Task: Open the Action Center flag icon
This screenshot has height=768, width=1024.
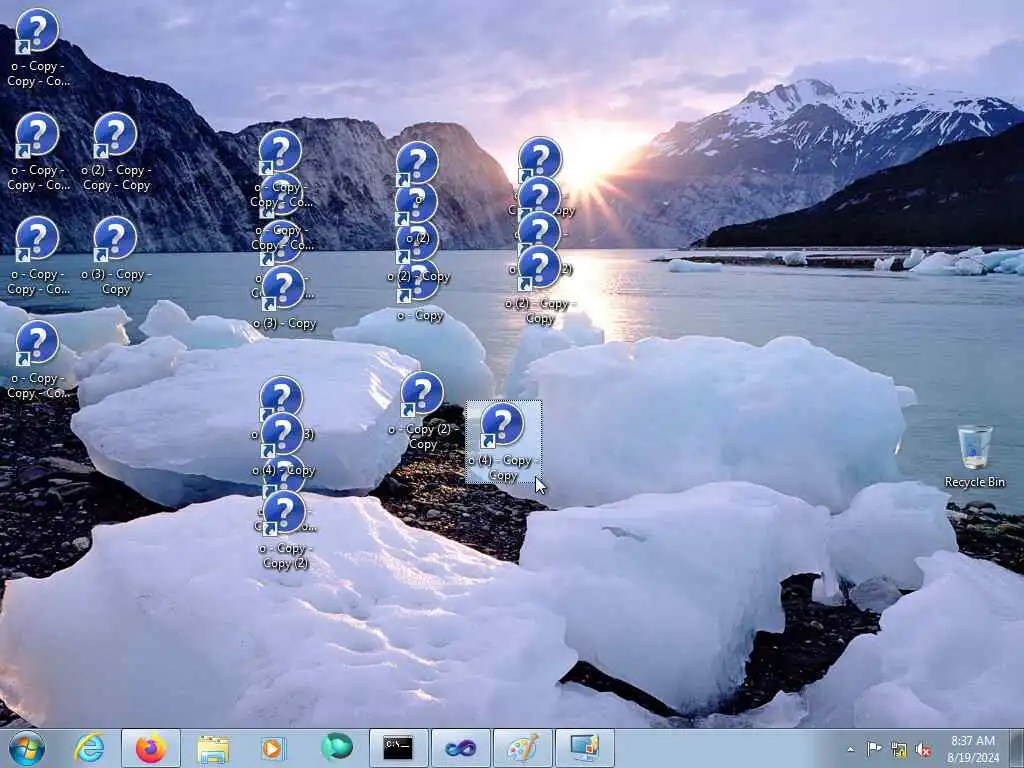Action: (874, 749)
